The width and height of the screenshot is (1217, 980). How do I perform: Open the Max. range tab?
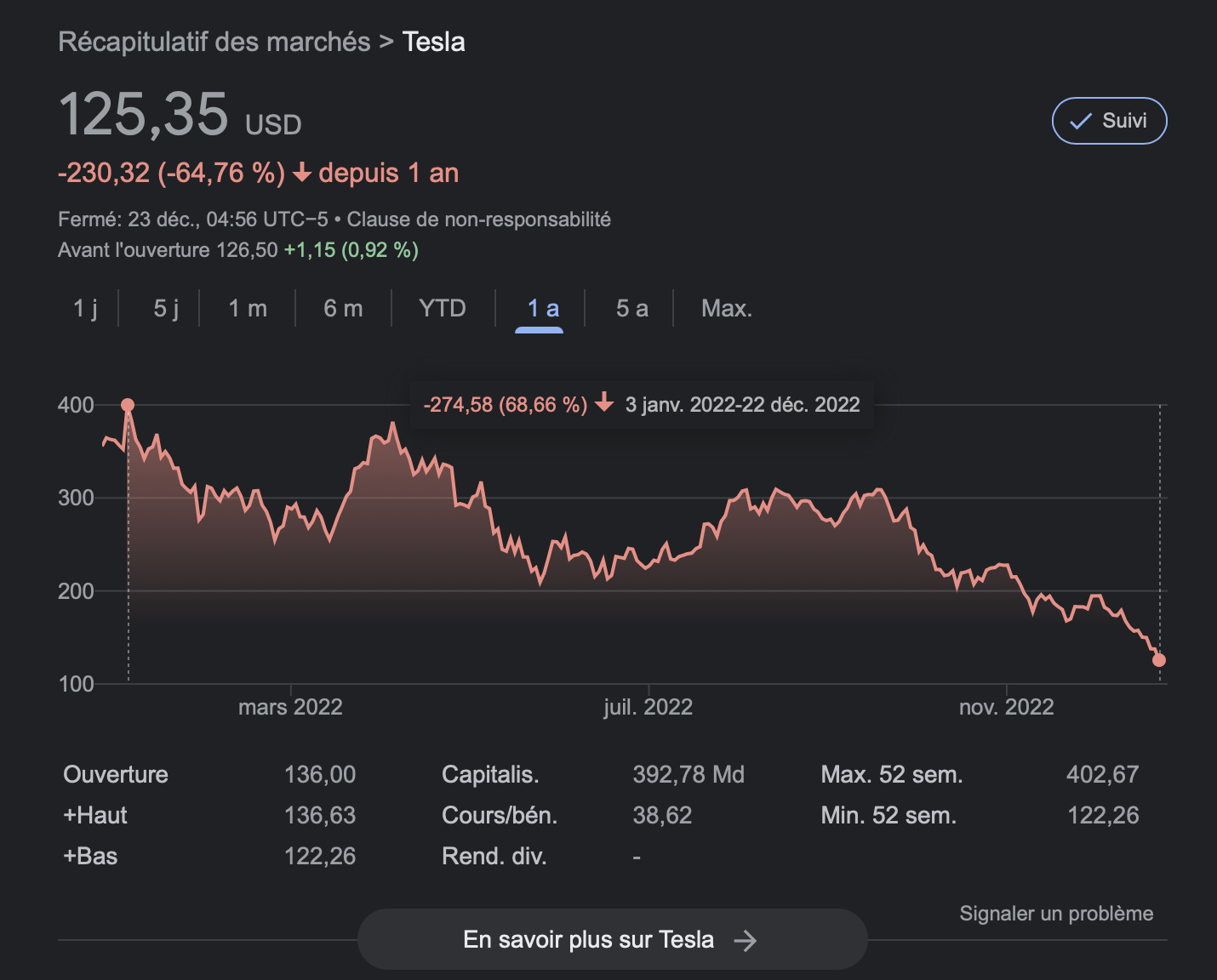(727, 308)
